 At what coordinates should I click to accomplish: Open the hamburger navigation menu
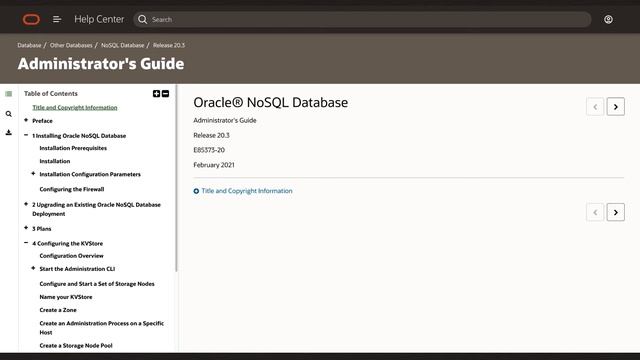point(57,19)
